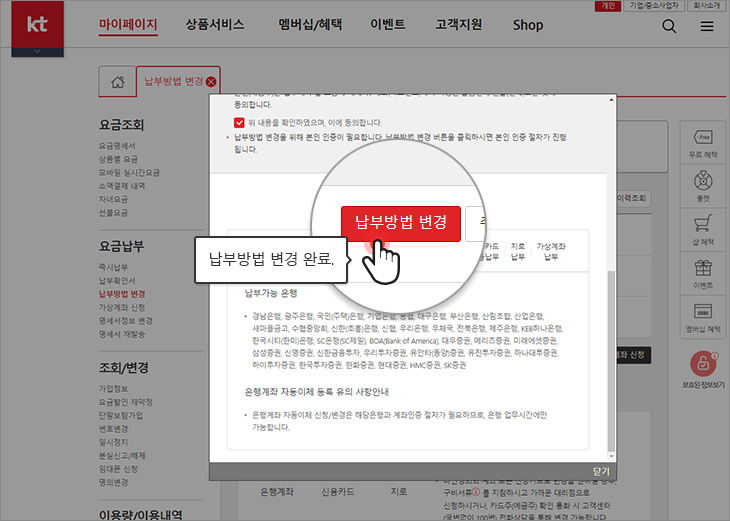730x521 pixels.
Task: Open 가입정보 link
Action: (x=113, y=388)
